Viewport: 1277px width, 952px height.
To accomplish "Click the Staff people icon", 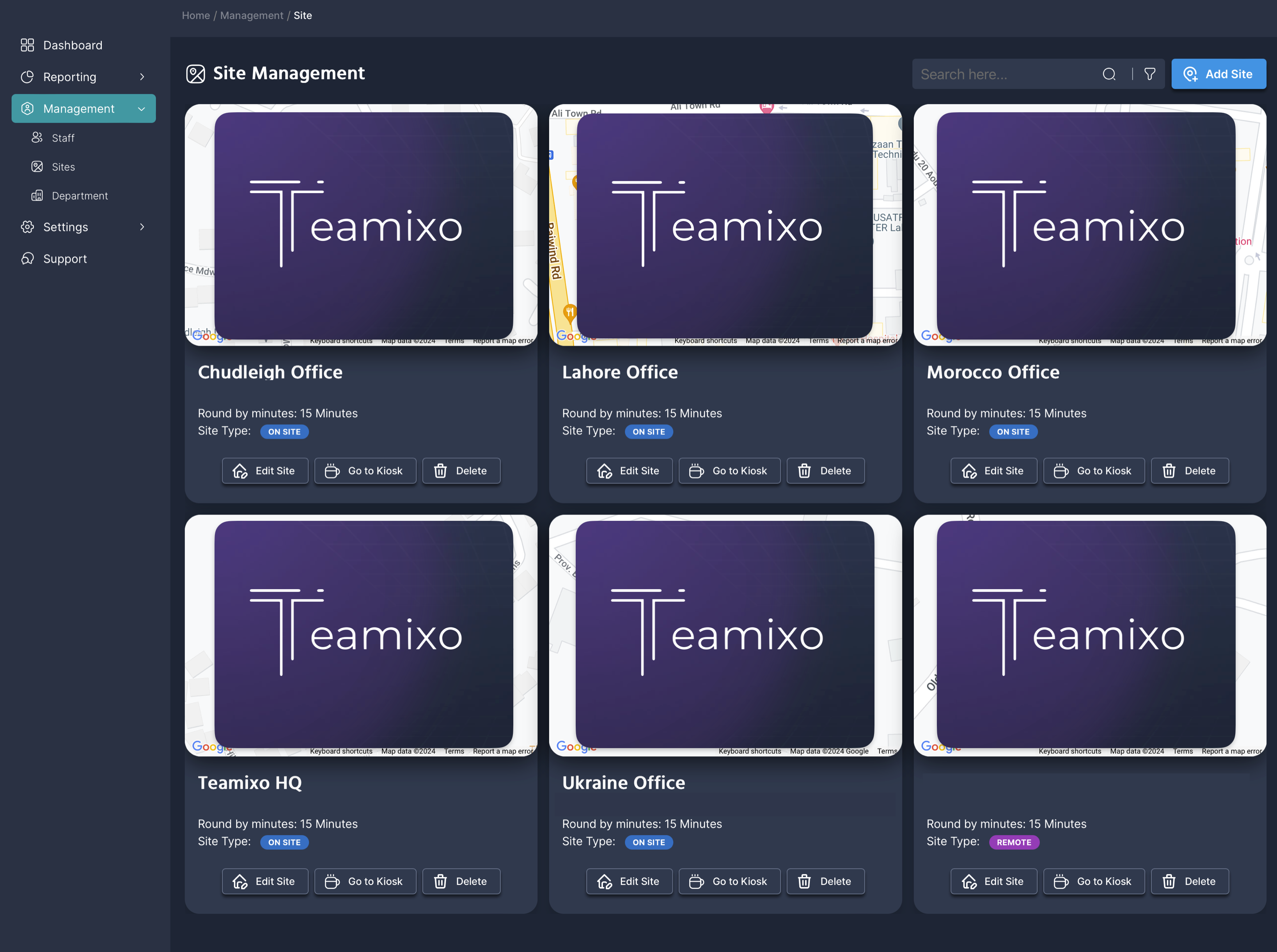I will [37, 137].
